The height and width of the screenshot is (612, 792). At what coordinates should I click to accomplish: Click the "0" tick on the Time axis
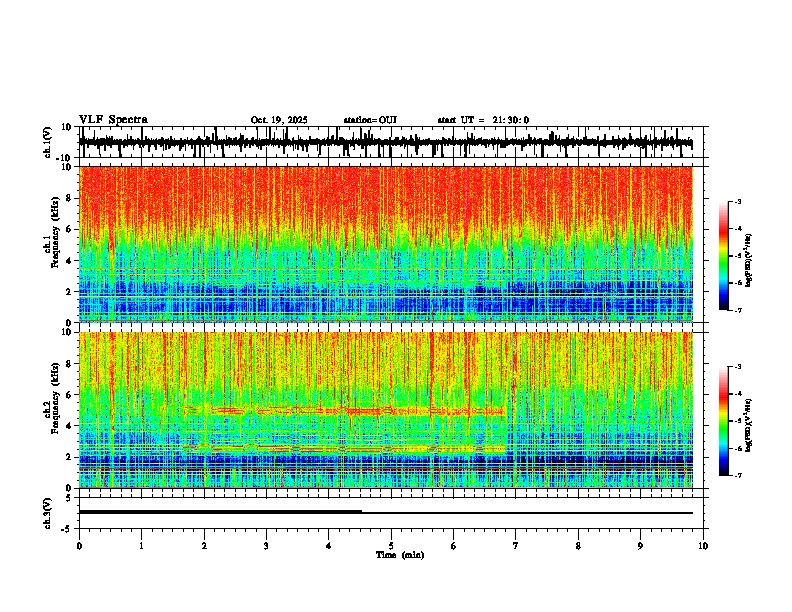79,546
